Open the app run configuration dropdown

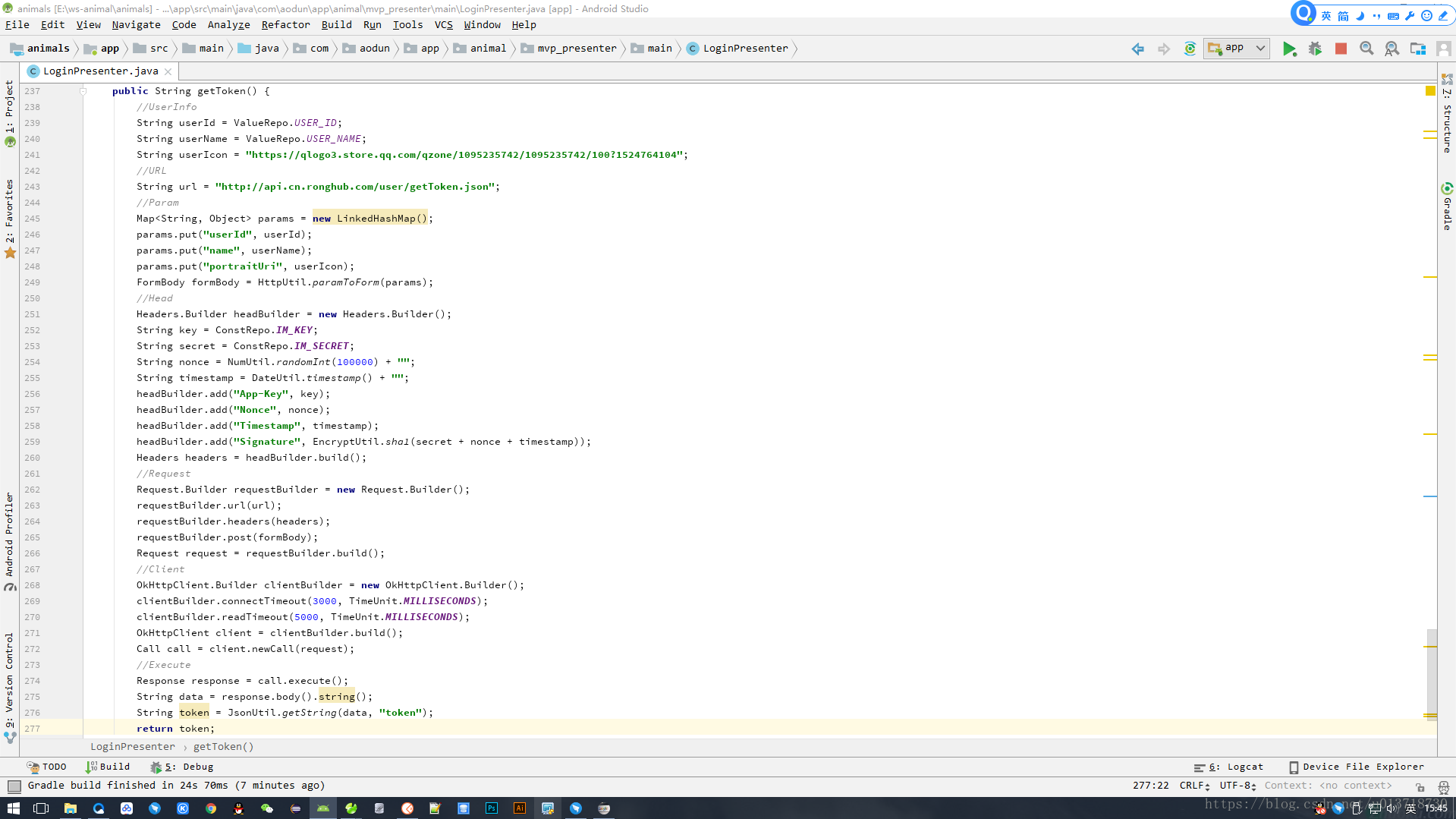point(1237,48)
